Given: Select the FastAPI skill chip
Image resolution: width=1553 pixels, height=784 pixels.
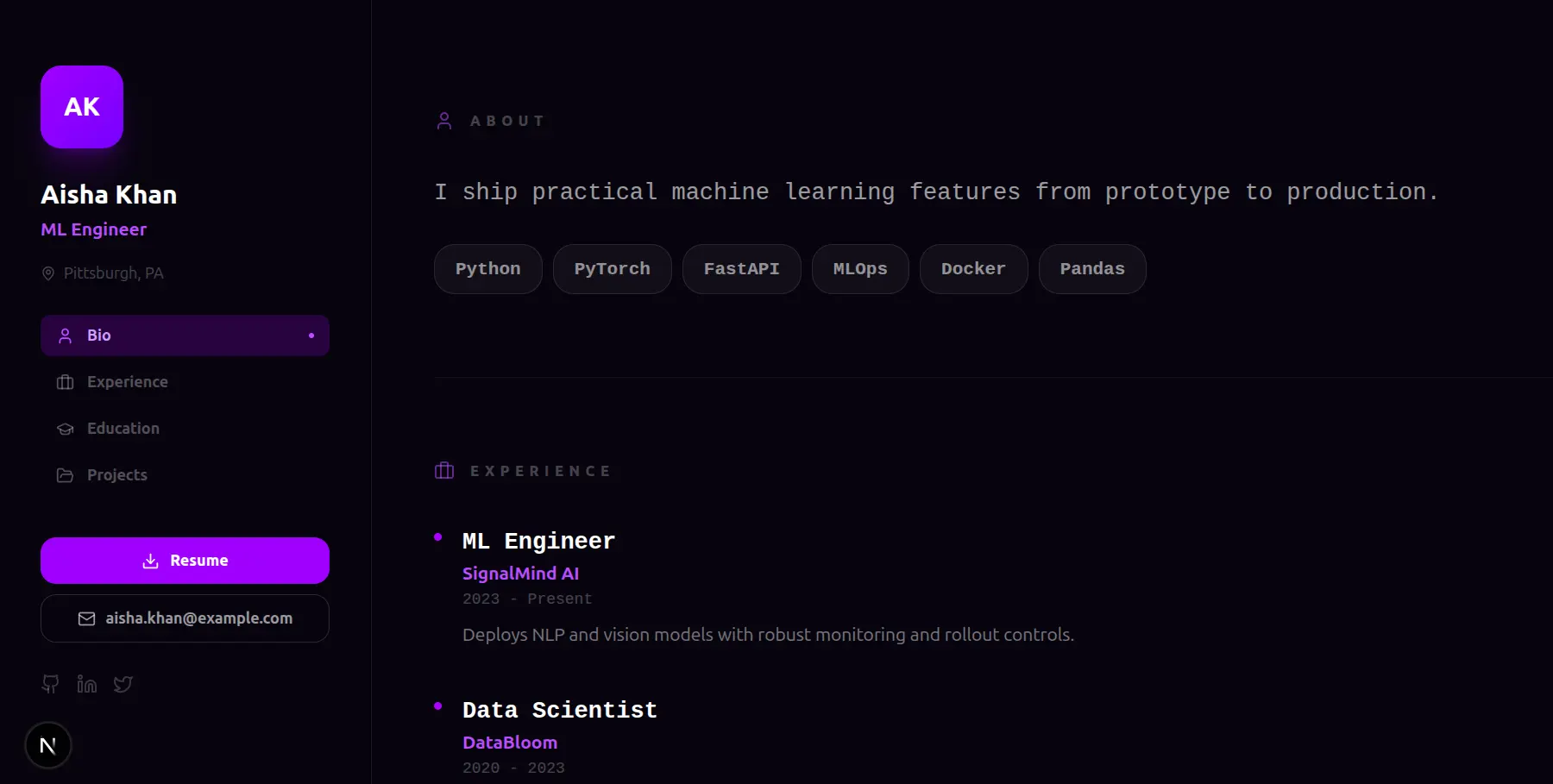Looking at the screenshot, I should [741, 269].
